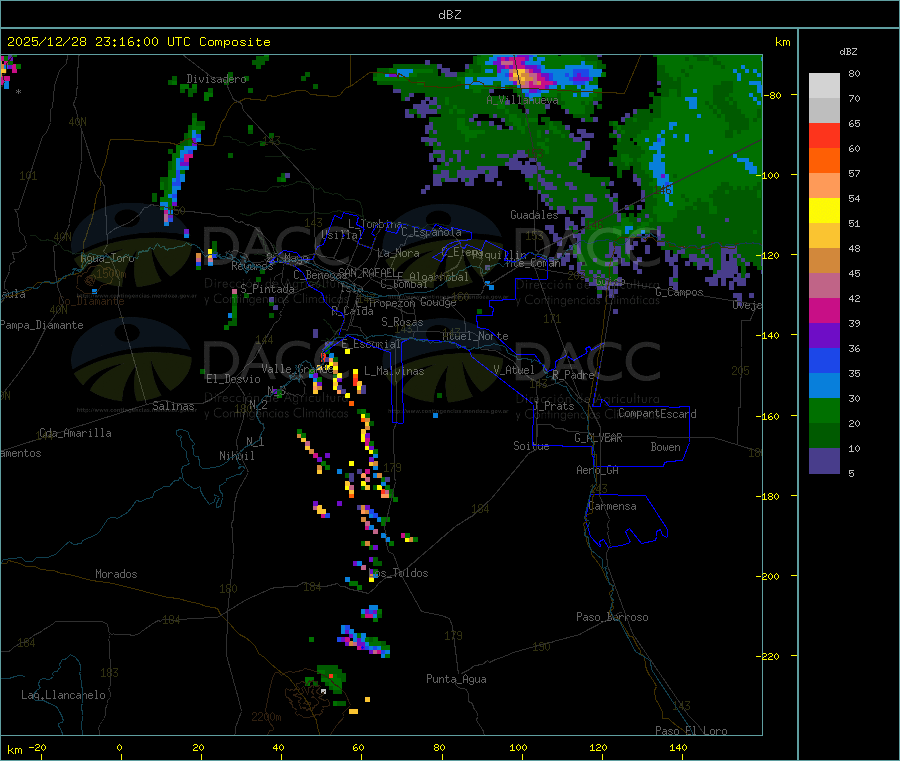Select the Cda_Amarilla label
Image resolution: width=900 pixels, height=761 pixels.
tap(75, 433)
